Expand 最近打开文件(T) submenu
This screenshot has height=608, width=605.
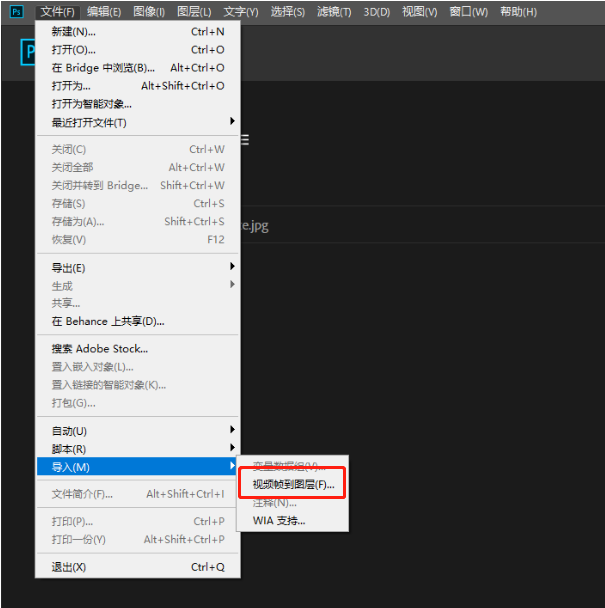click(x=138, y=123)
